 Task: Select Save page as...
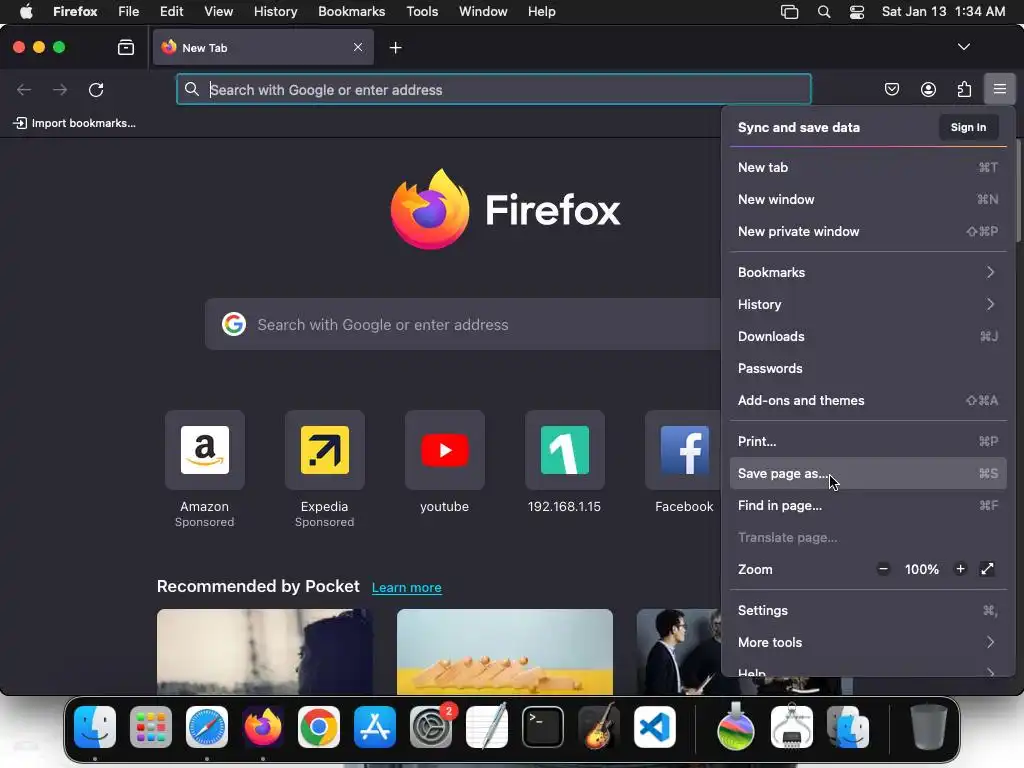(868, 473)
